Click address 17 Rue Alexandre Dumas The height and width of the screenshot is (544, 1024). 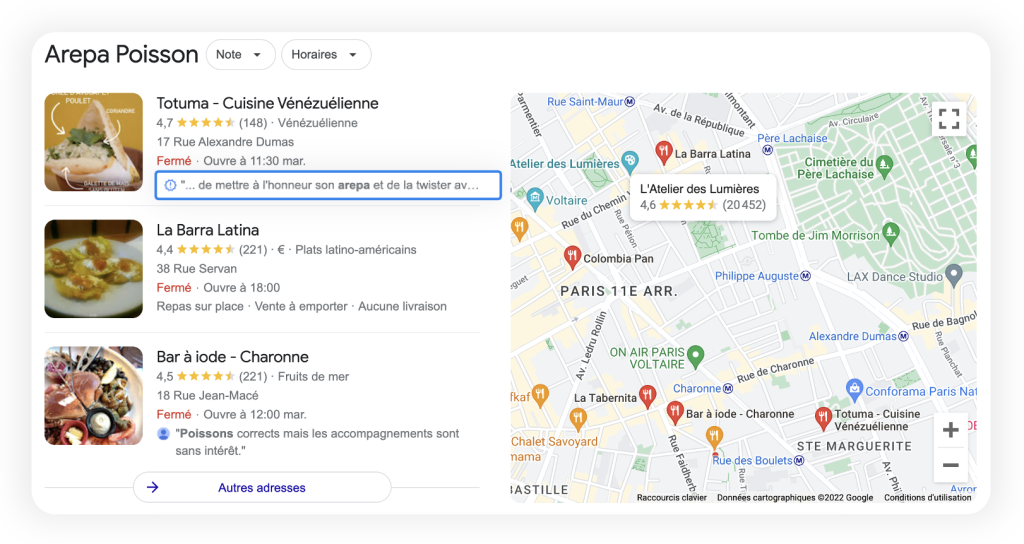[x=225, y=142]
